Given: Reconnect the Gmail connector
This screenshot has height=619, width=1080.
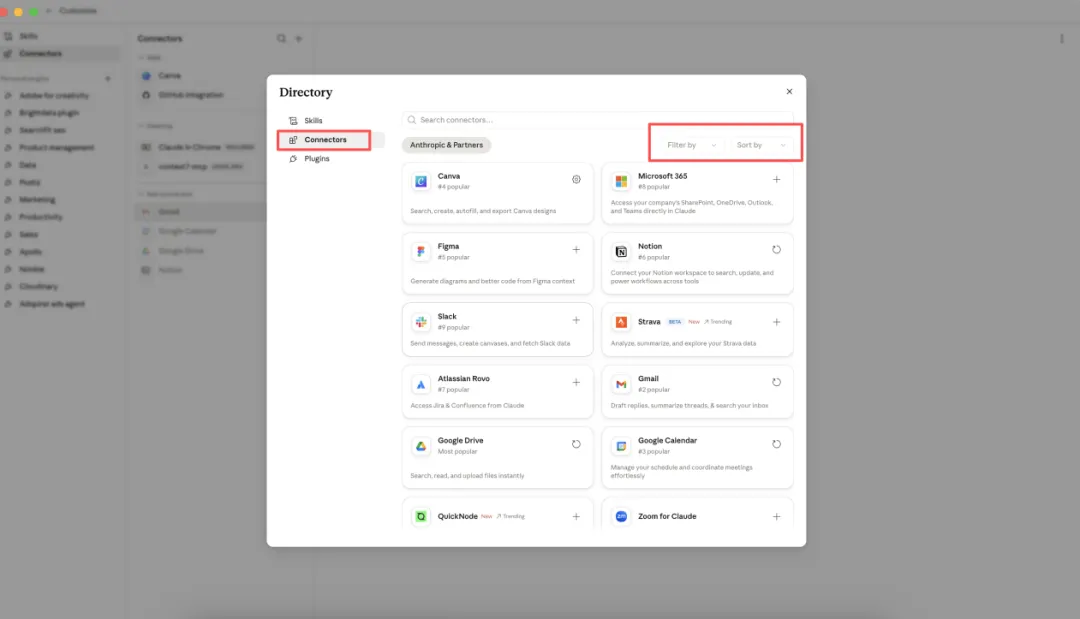Looking at the screenshot, I should tap(776, 382).
